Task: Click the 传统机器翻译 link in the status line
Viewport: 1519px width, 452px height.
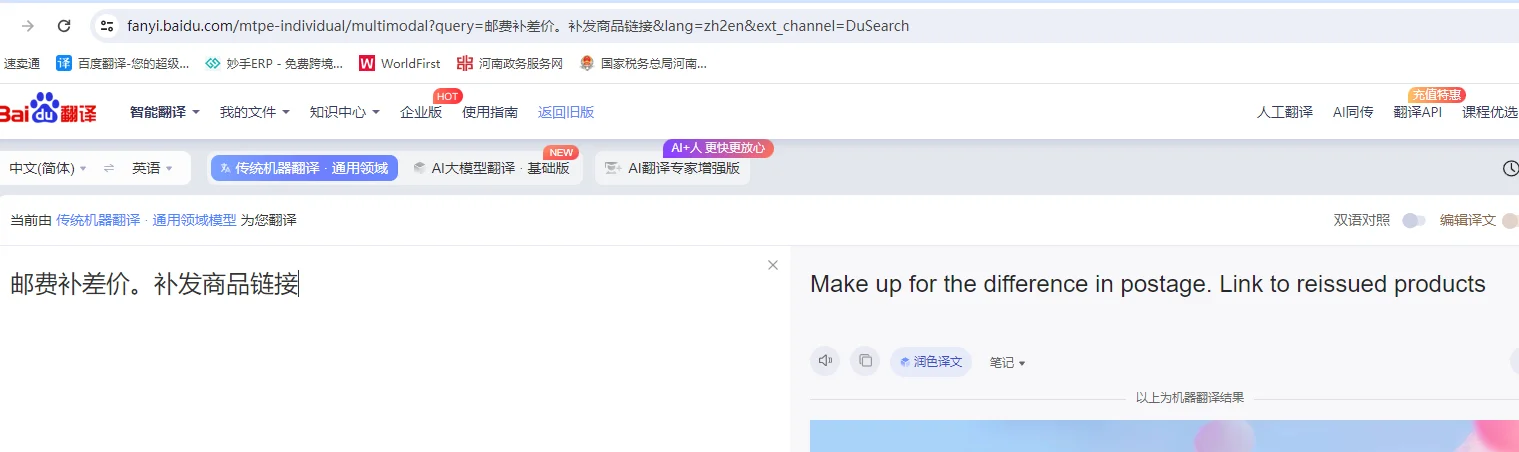Action: pos(98,220)
